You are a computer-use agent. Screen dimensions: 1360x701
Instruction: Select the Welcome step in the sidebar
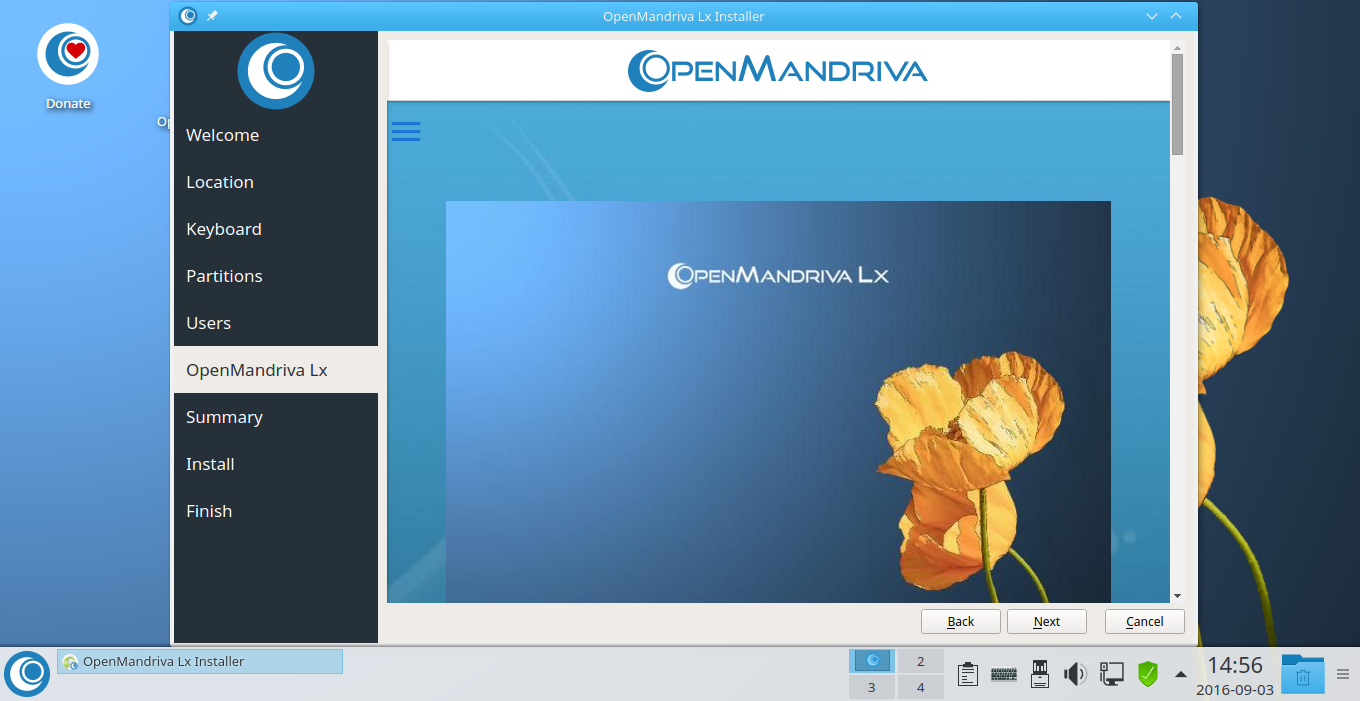[276, 135]
